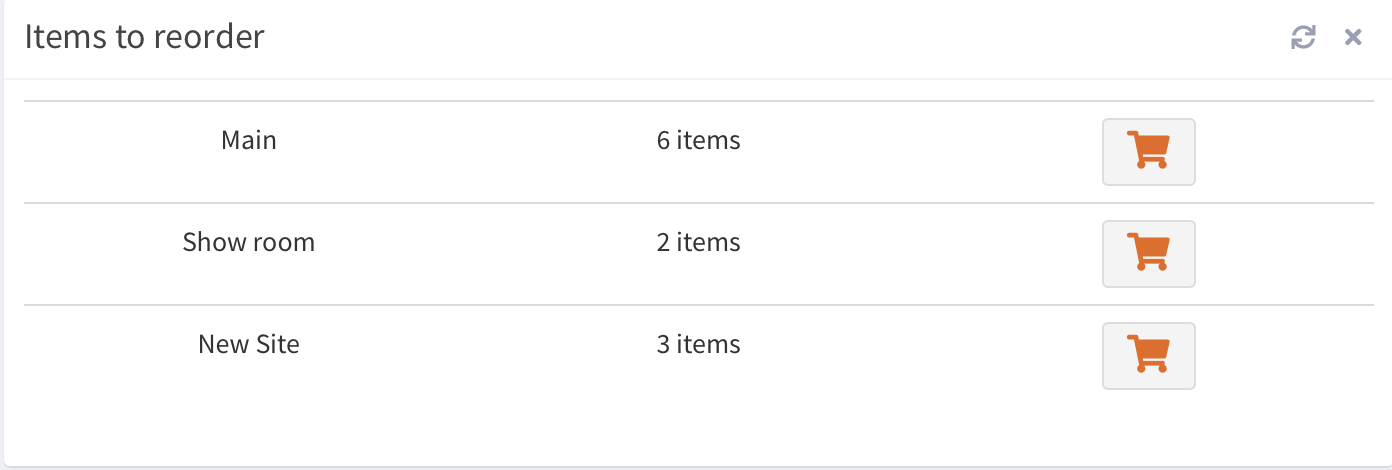Open the reorder cart for Main

click(x=1148, y=152)
